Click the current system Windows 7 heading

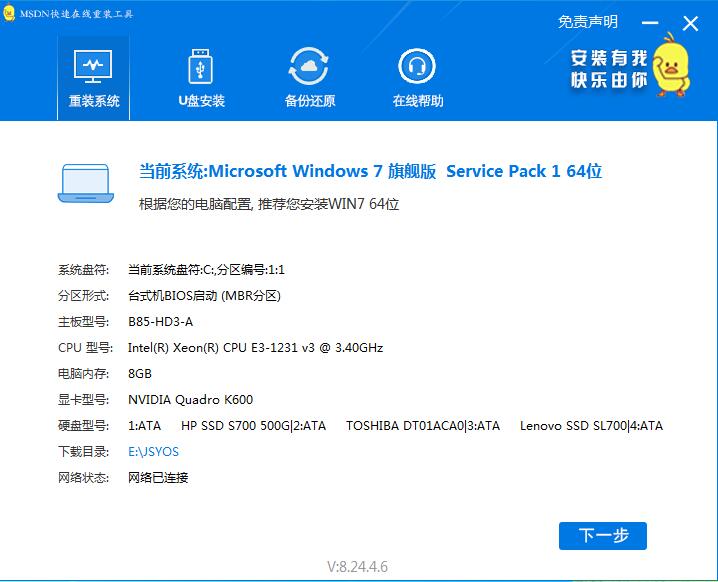[x=370, y=171]
